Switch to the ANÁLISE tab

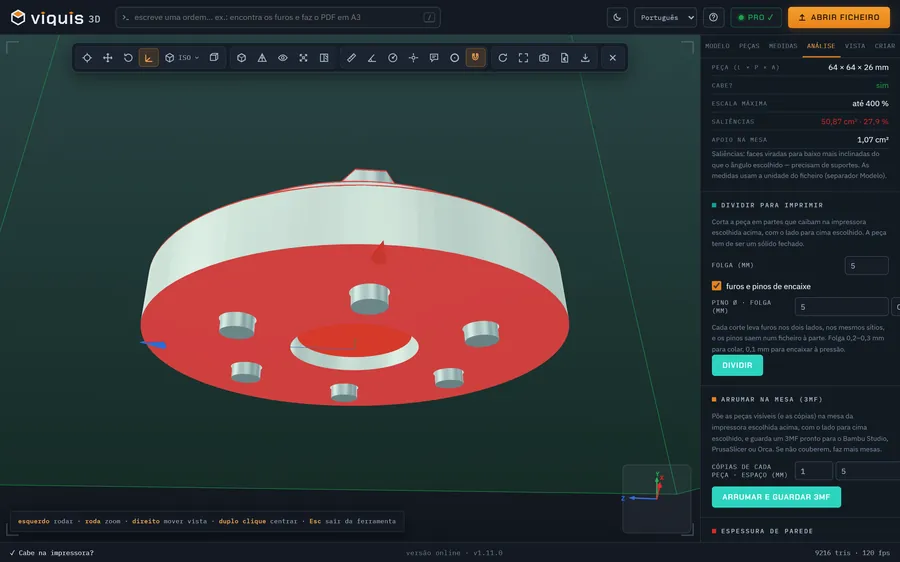(x=821, y=46)
